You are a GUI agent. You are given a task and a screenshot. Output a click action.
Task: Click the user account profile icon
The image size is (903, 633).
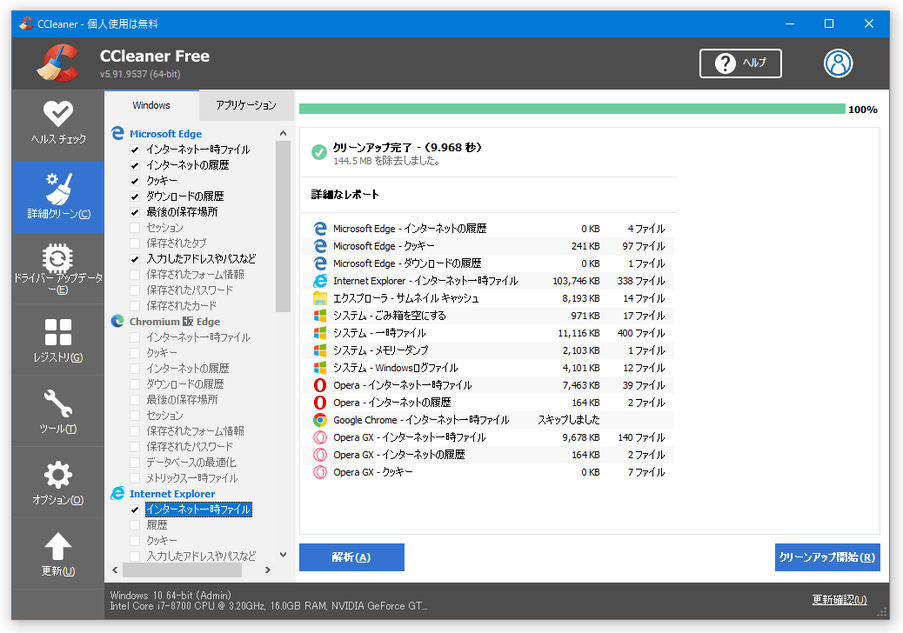(x=838, y=63)
